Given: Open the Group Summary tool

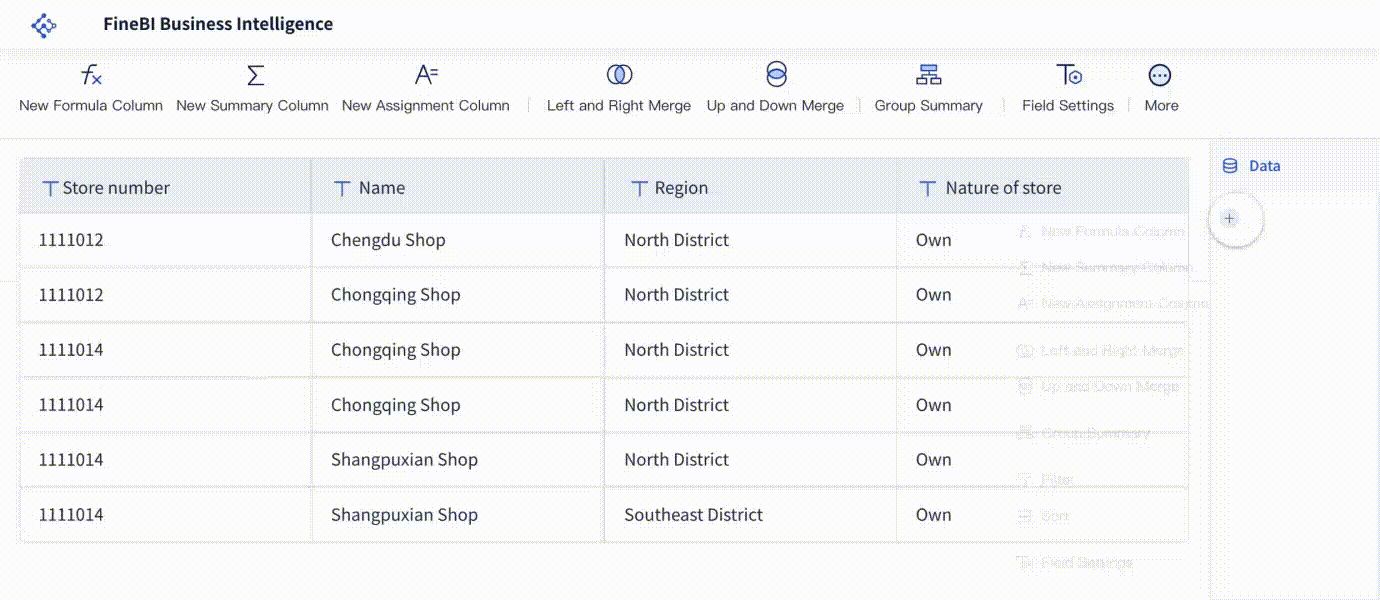Looking at the screenshot, I should pyautogui.click(x=928, y=89).
